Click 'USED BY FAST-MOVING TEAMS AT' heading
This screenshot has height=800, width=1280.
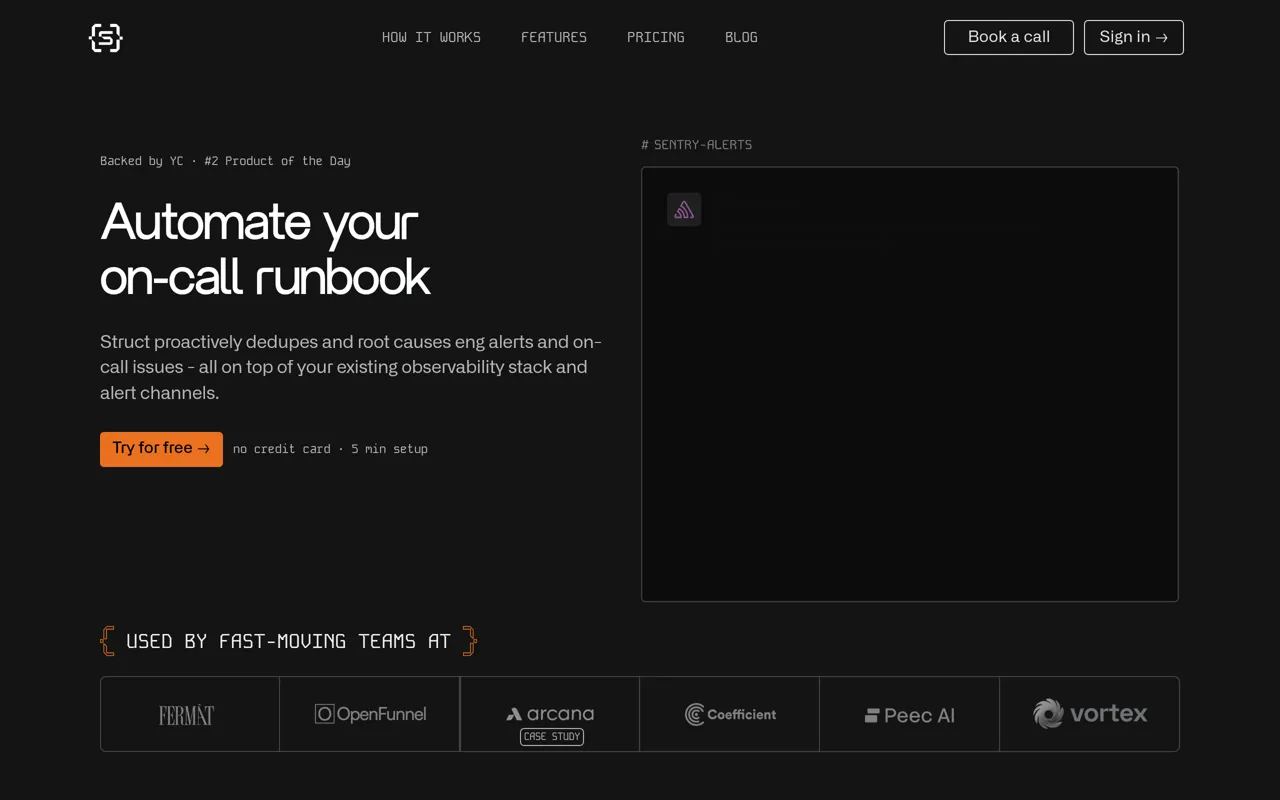point(288,641)
